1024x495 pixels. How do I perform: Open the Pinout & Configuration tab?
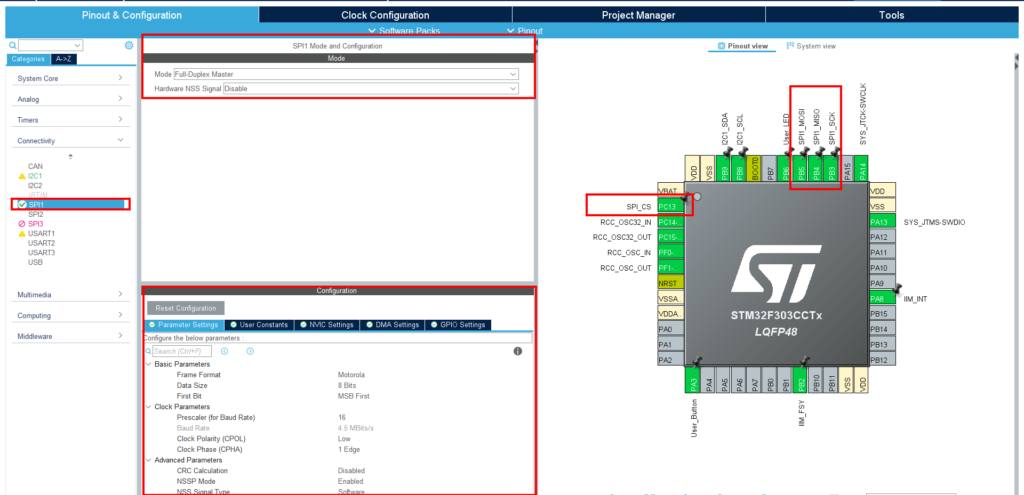[x=132, y=15]
